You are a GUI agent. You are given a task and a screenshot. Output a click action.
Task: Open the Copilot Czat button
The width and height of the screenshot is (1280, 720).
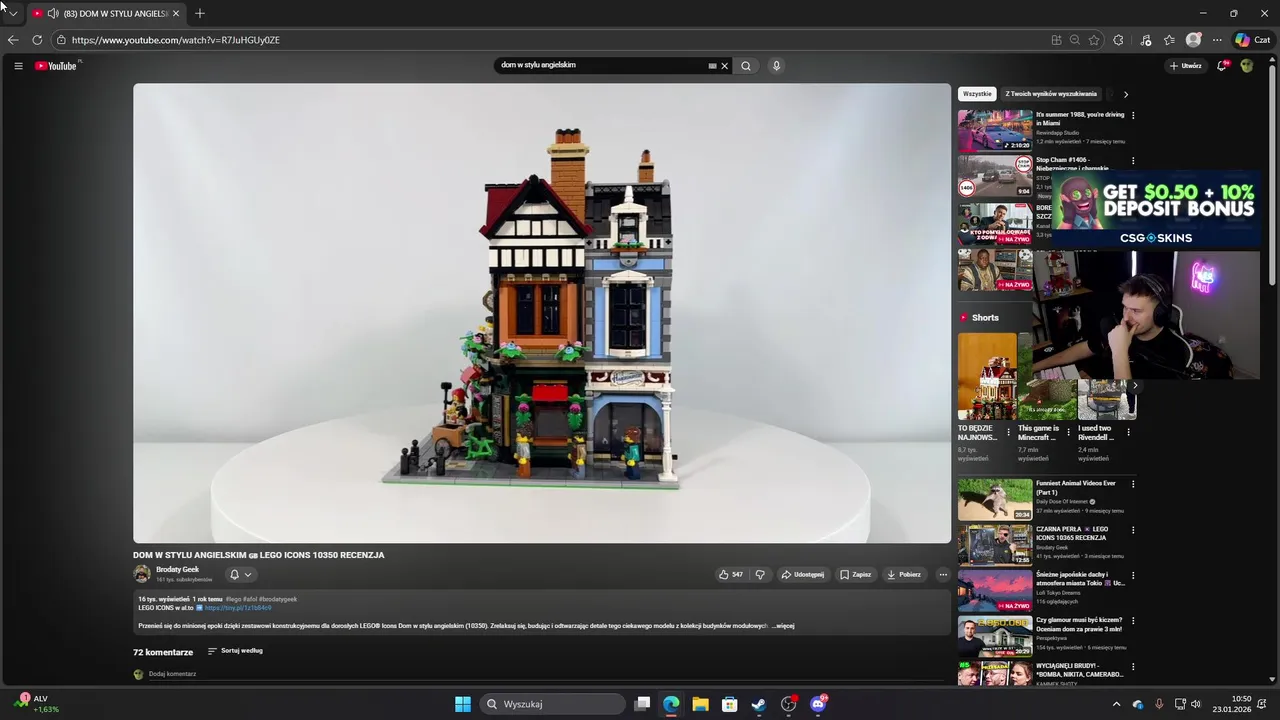1253,40
